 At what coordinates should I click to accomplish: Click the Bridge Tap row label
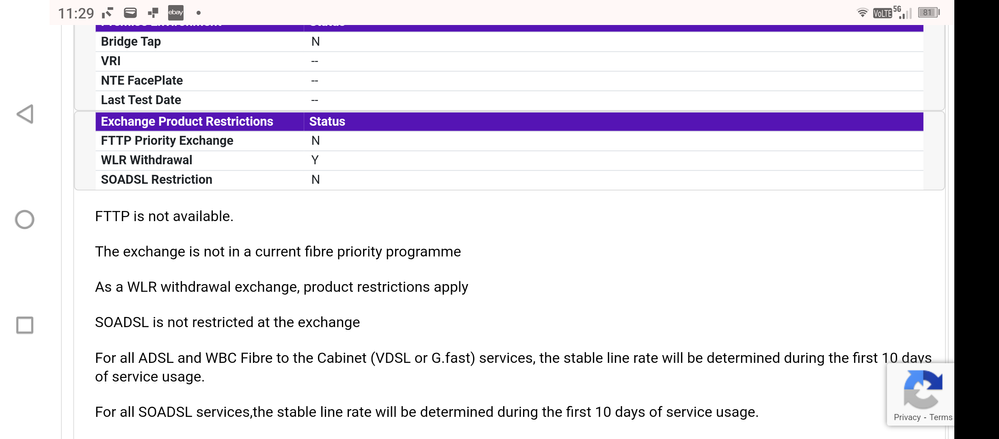tap(131, 42)
